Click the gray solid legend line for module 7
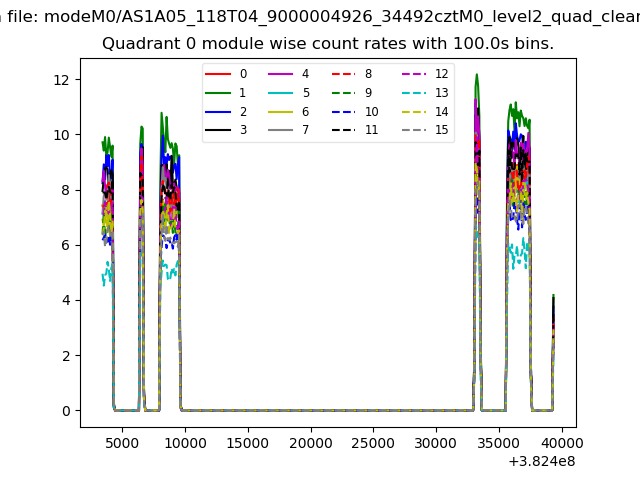The height and width of the screenshot is (480, 640). [280, 131]
